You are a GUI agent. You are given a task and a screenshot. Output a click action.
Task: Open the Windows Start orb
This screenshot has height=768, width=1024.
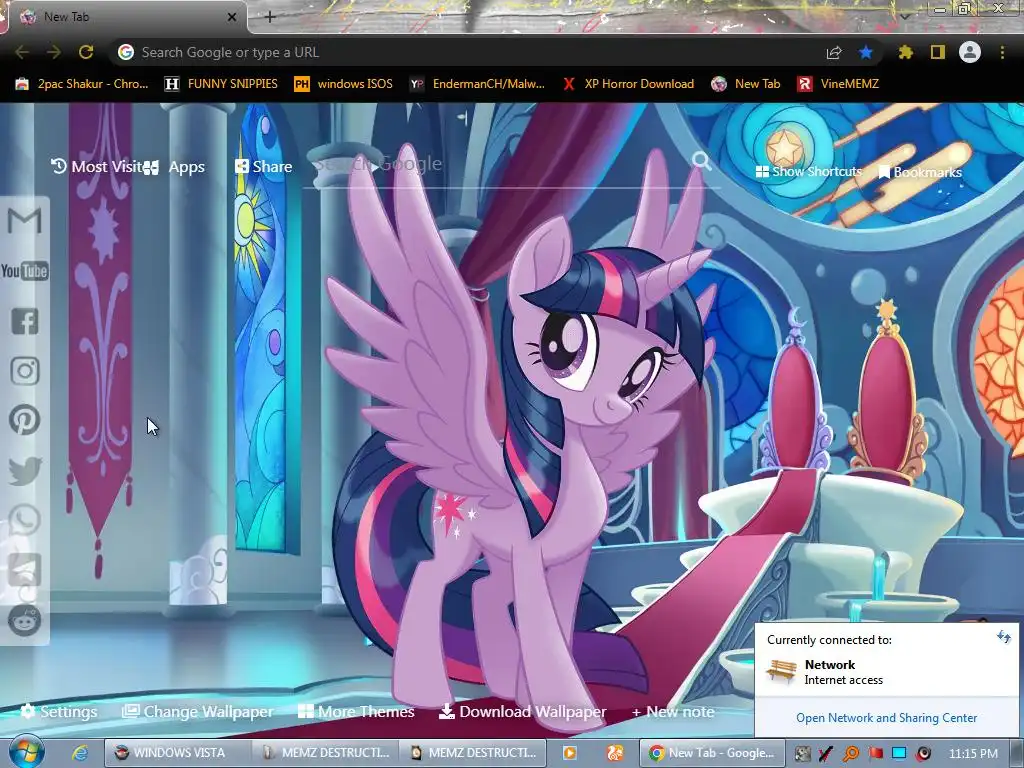point(26,752)
